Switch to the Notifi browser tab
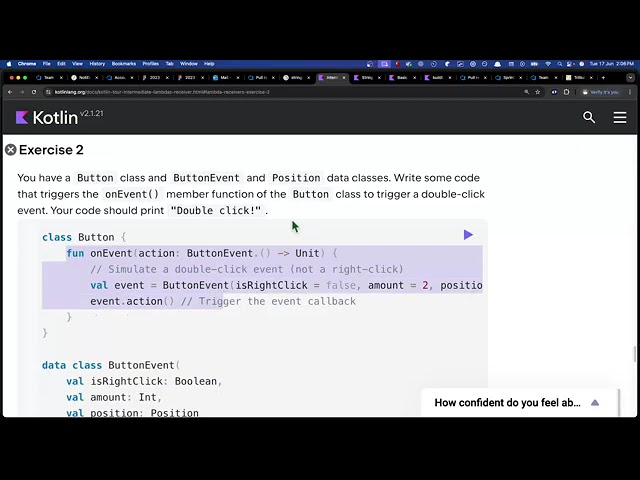The image size is (640, 480). point(84,78)
